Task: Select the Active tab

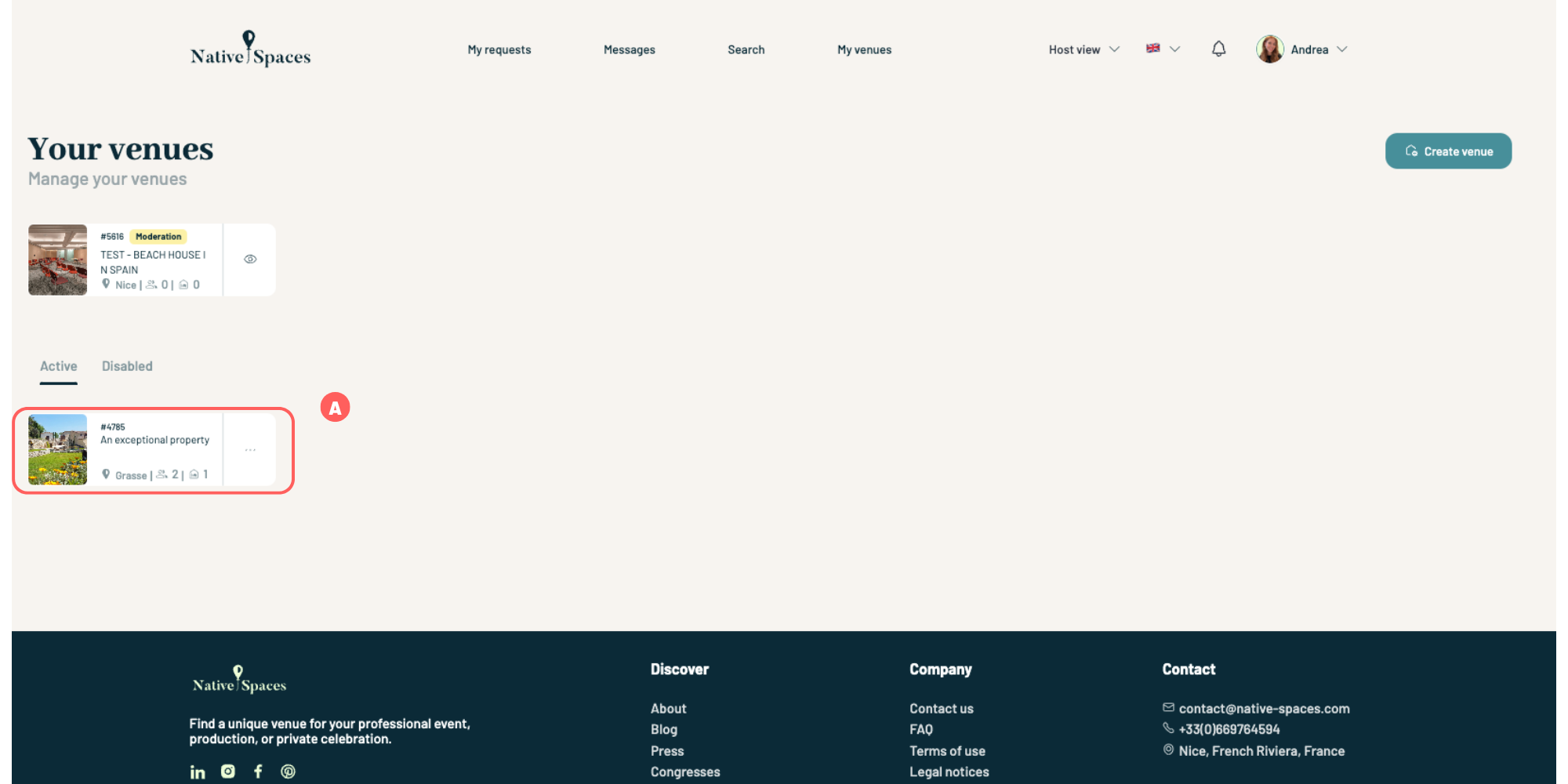Action: (x=59, y=366)
